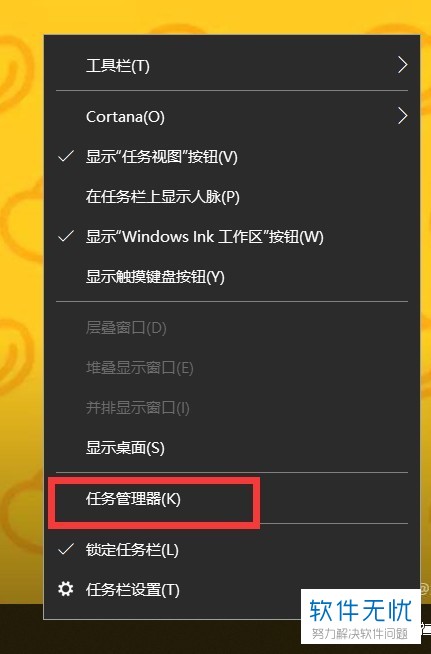The height and width of the screenshot is (654, 431).
Task: Expand the 工具栏(T) submenu arrow
Action: coord(402,65)
